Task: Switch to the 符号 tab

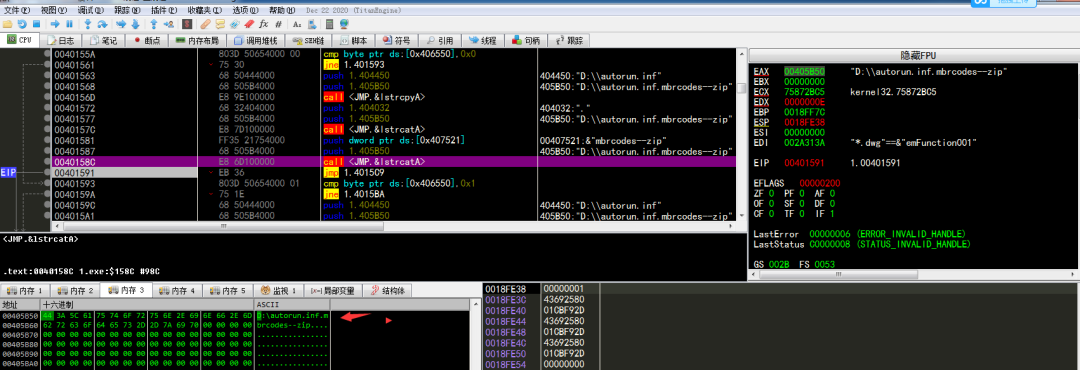Action: click(397, 41)
